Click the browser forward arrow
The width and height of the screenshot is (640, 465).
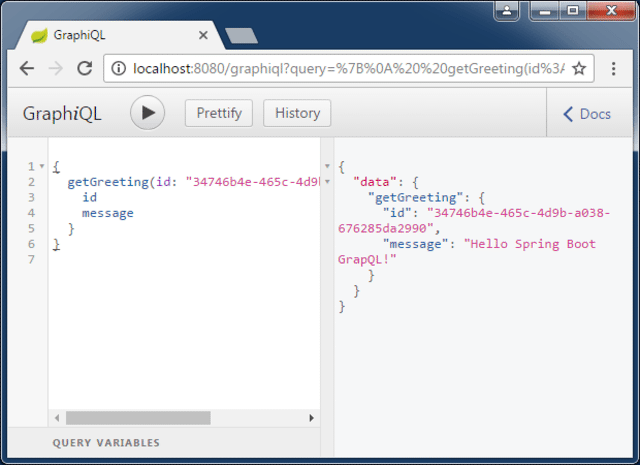(56, 68)
